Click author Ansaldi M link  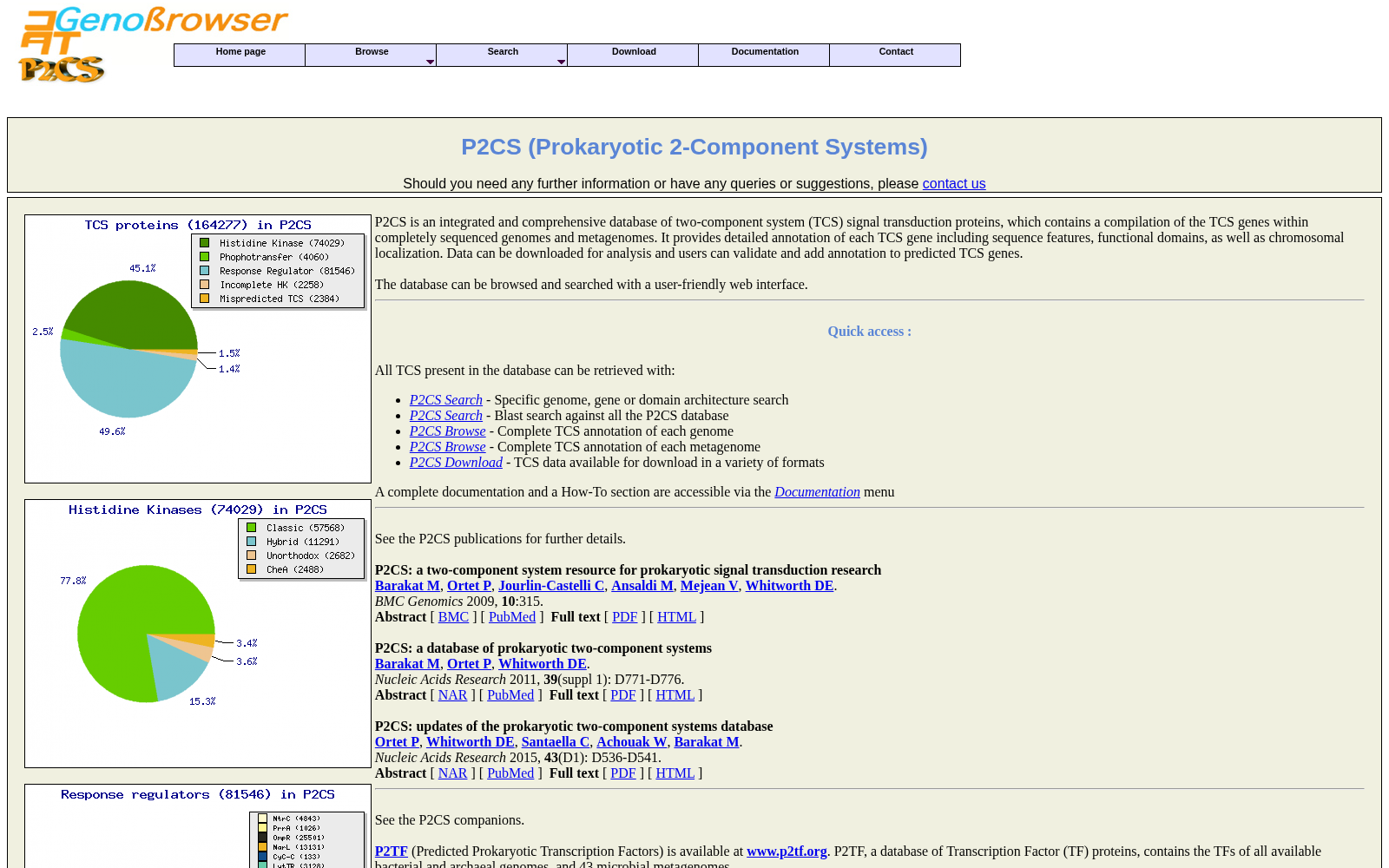pos(642,586)
